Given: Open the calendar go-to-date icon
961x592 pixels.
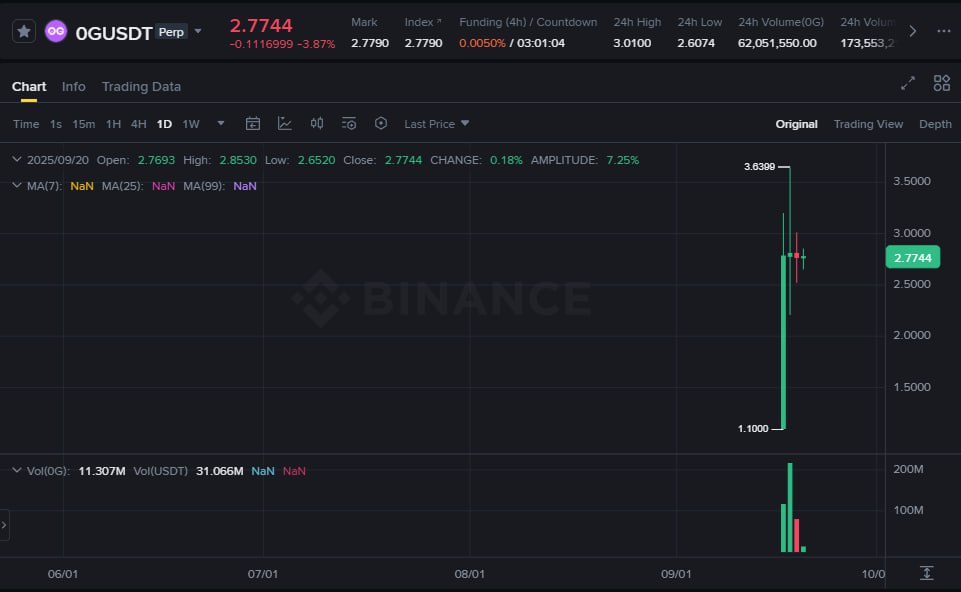Looking at the screenshot, I should click(253, 124).
